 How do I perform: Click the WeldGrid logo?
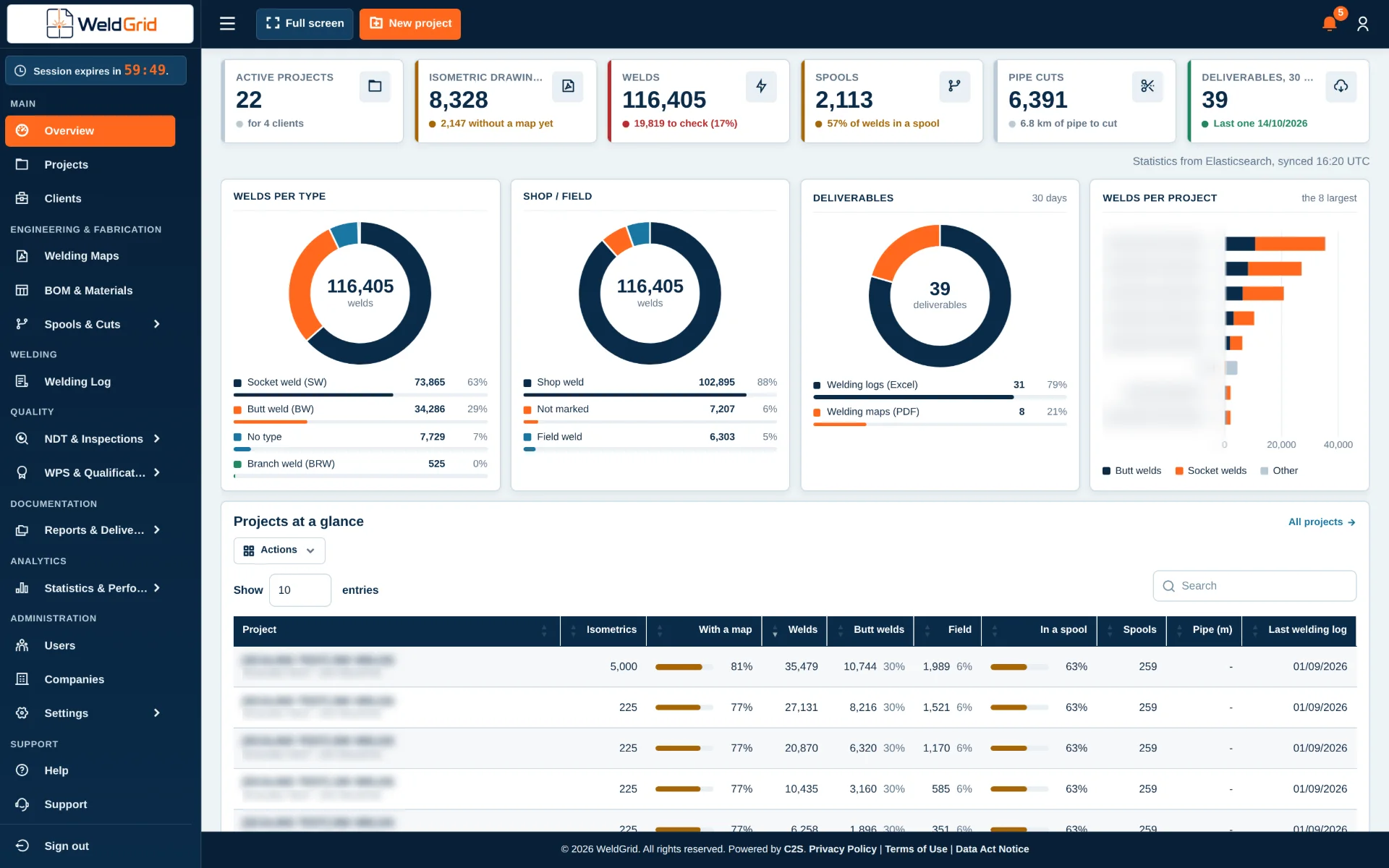point(101,24)
